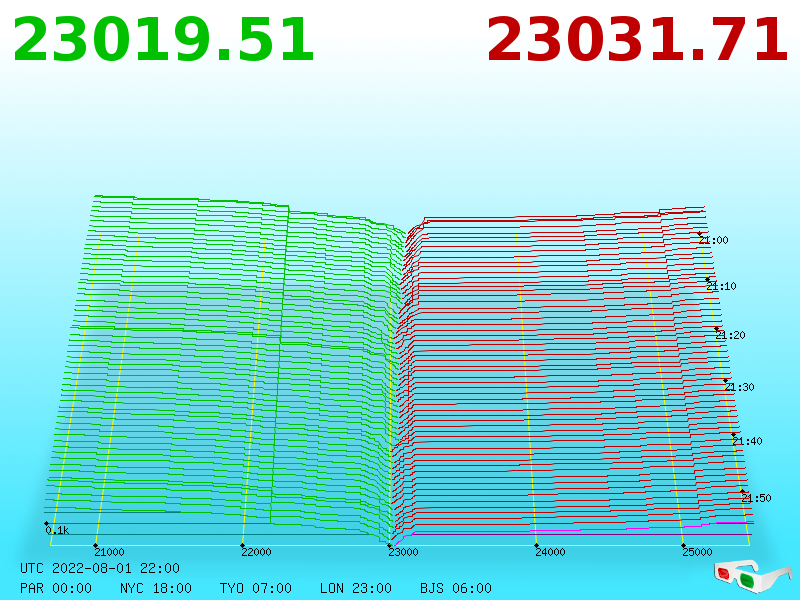This screenshot has height=600, width=800.
Task: Click the 21:40 time axis marker
Action: coord(747,441)
